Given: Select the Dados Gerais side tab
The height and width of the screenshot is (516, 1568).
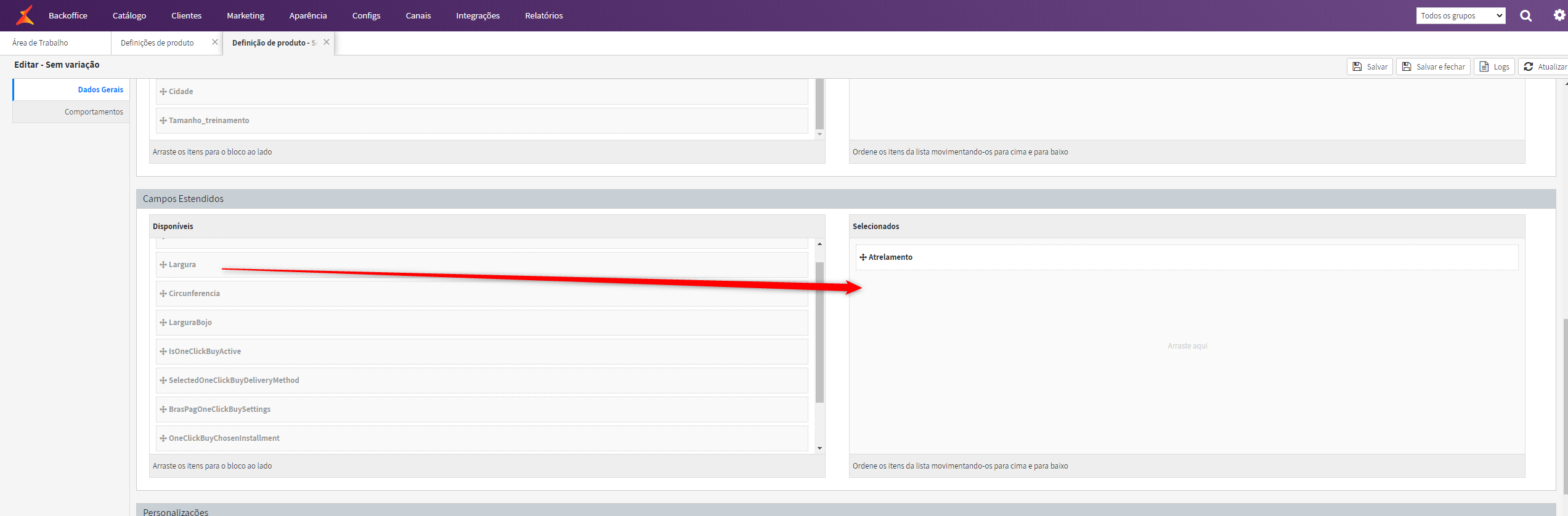Looking at the screenshot, I should click(71, 90).
